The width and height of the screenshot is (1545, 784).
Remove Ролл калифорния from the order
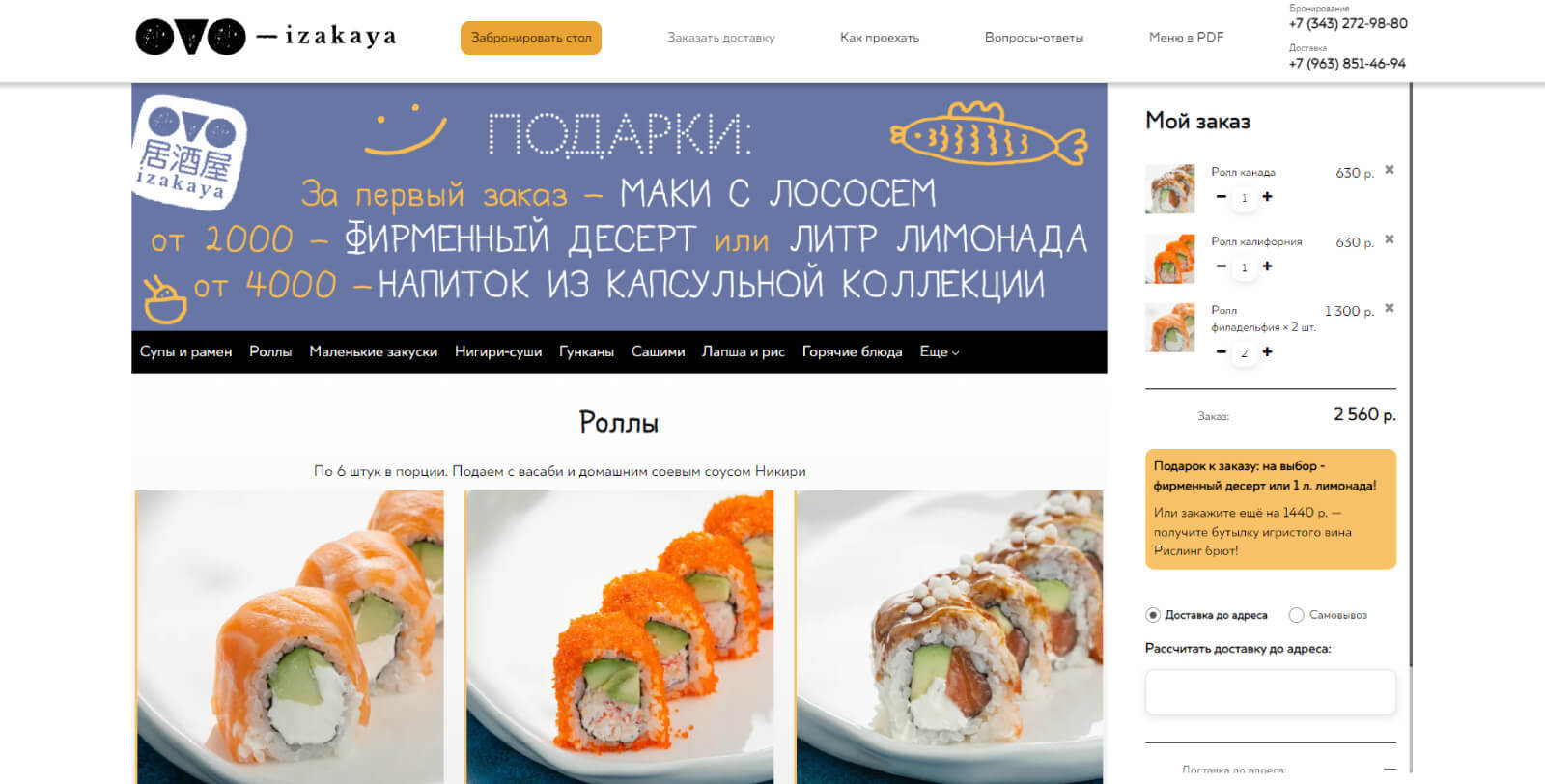[x=1390, y=239]
